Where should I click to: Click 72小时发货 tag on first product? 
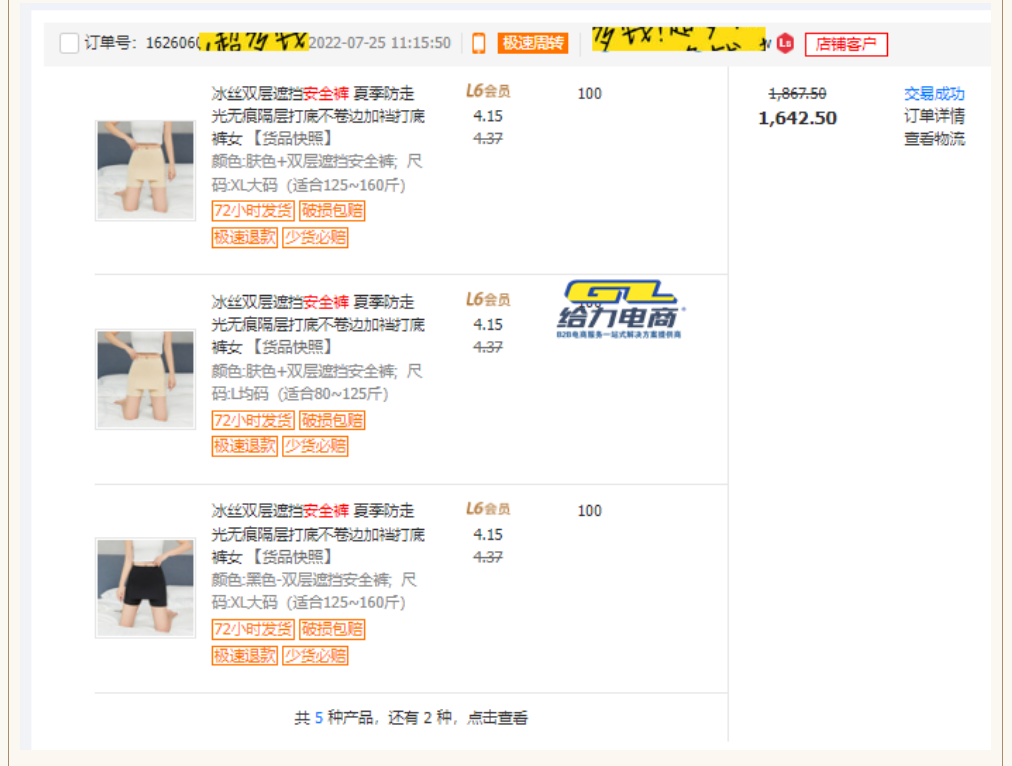[x=253, y=211]
